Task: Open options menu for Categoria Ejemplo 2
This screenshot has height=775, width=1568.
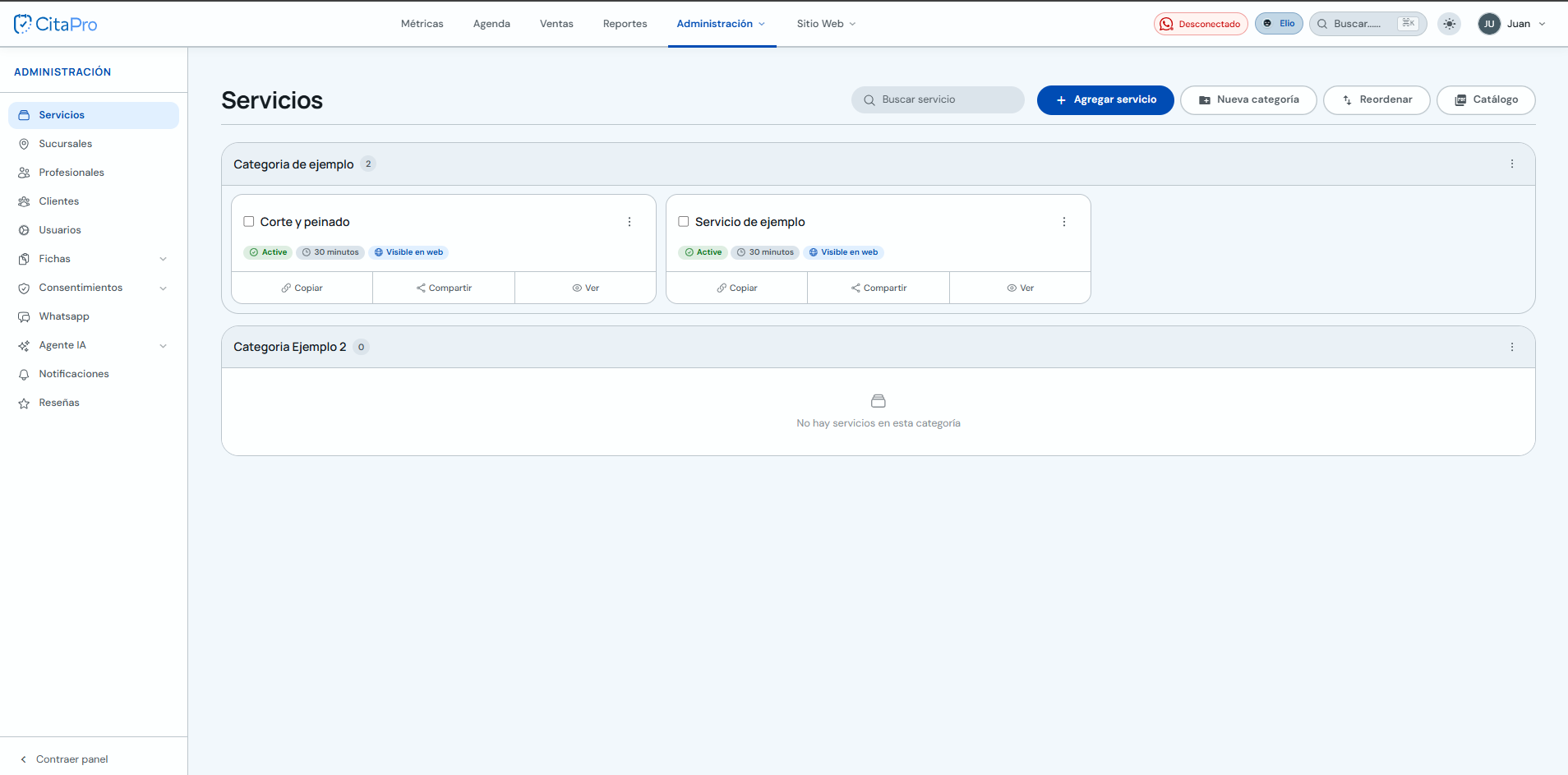Action: [x=1511, y=347]
